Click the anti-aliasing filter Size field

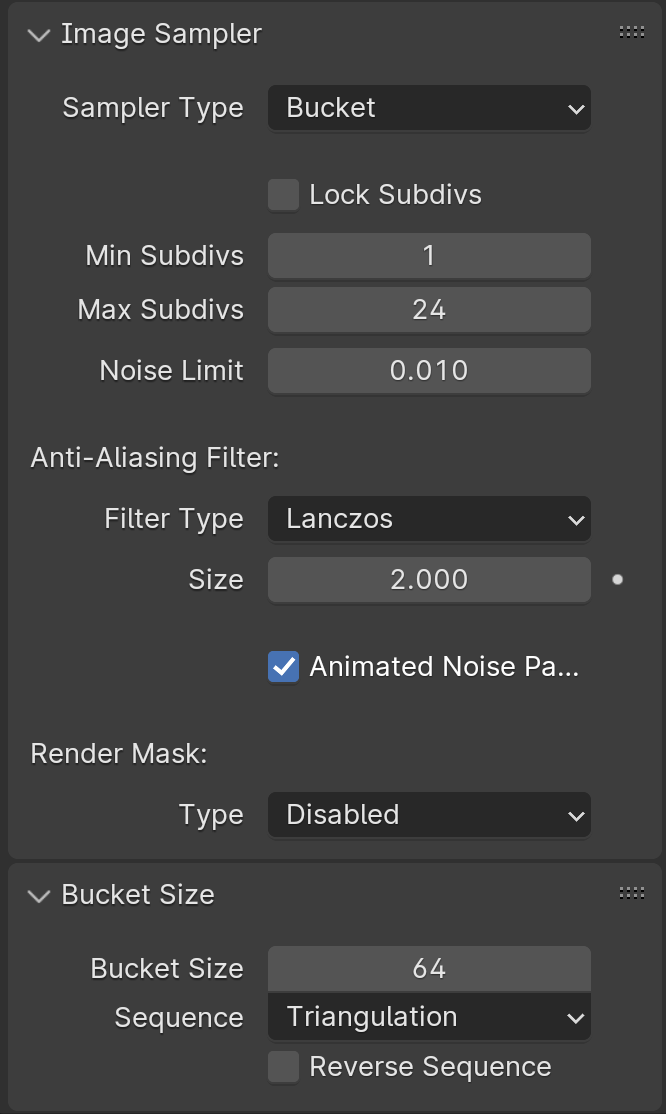tap(429, 580)
